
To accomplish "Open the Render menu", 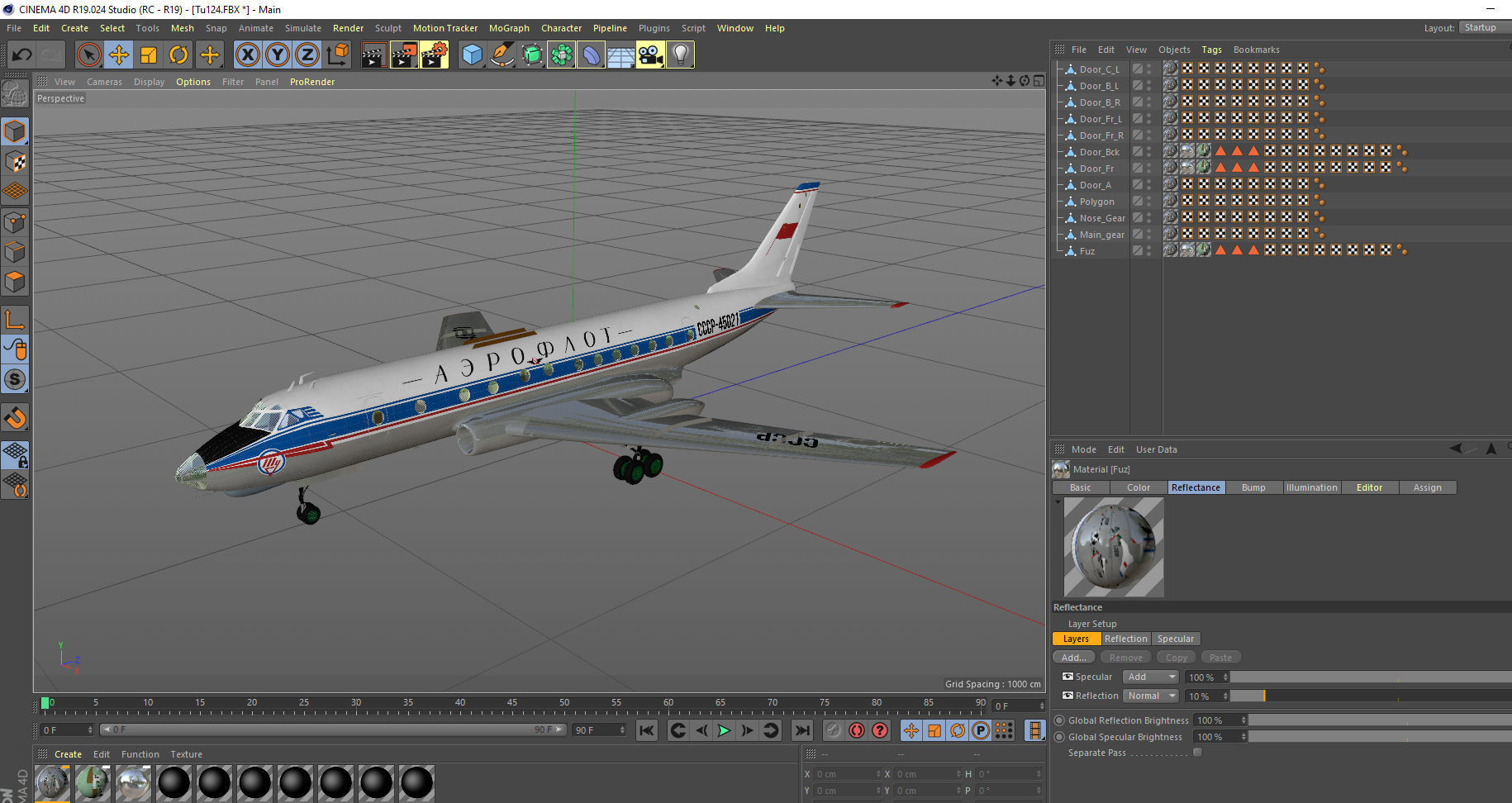I will [x=348, y=28].
